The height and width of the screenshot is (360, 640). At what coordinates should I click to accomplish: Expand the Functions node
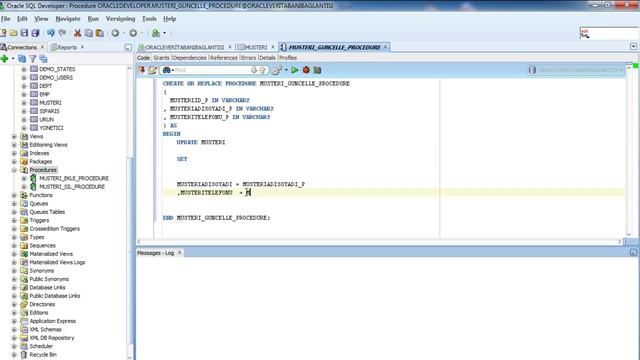[x=14, y=196]
